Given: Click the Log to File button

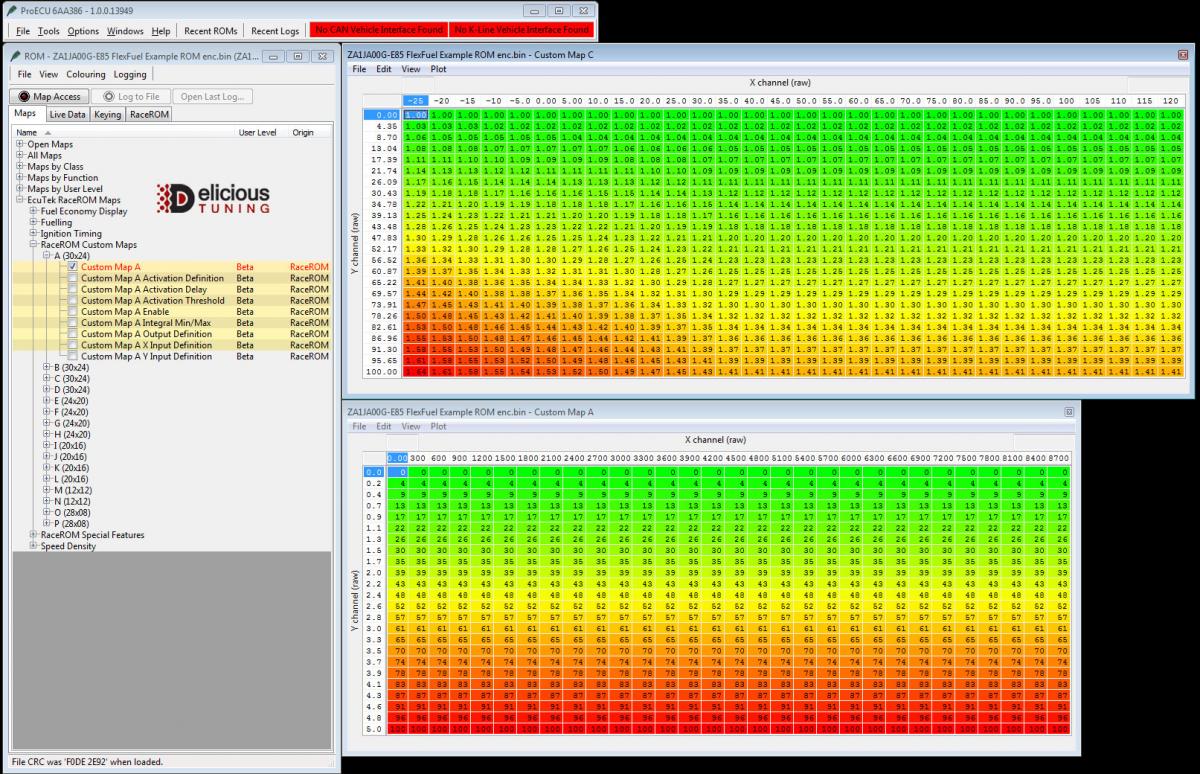Looking at the screenshot, I should click(131, 96).
